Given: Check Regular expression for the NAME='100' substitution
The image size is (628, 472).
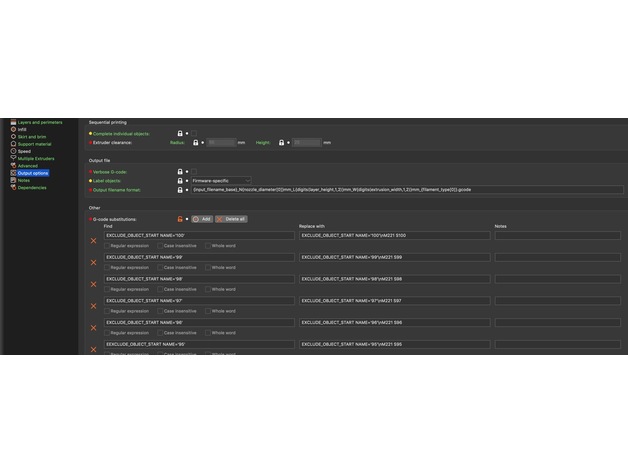Looking at the screenshot, I should pyautogui.click(x=107, y=245).
